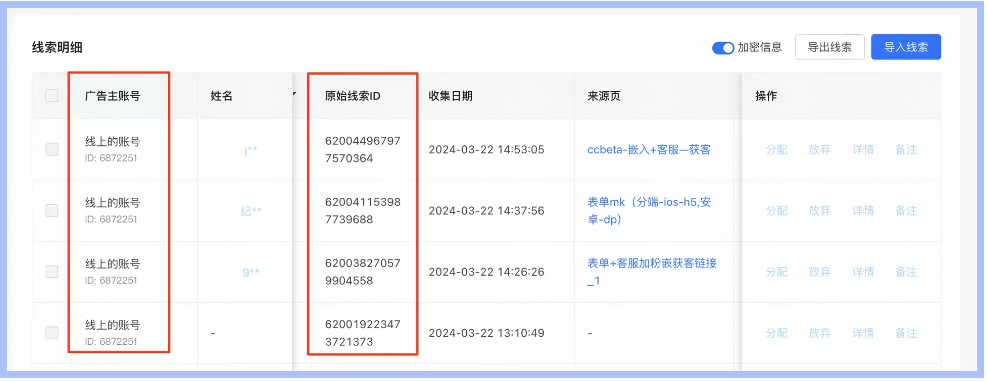Viewport: 987px width, 382px height.
Task: Toggle the 加密信息 switch
Action: (x=723, y=48)
